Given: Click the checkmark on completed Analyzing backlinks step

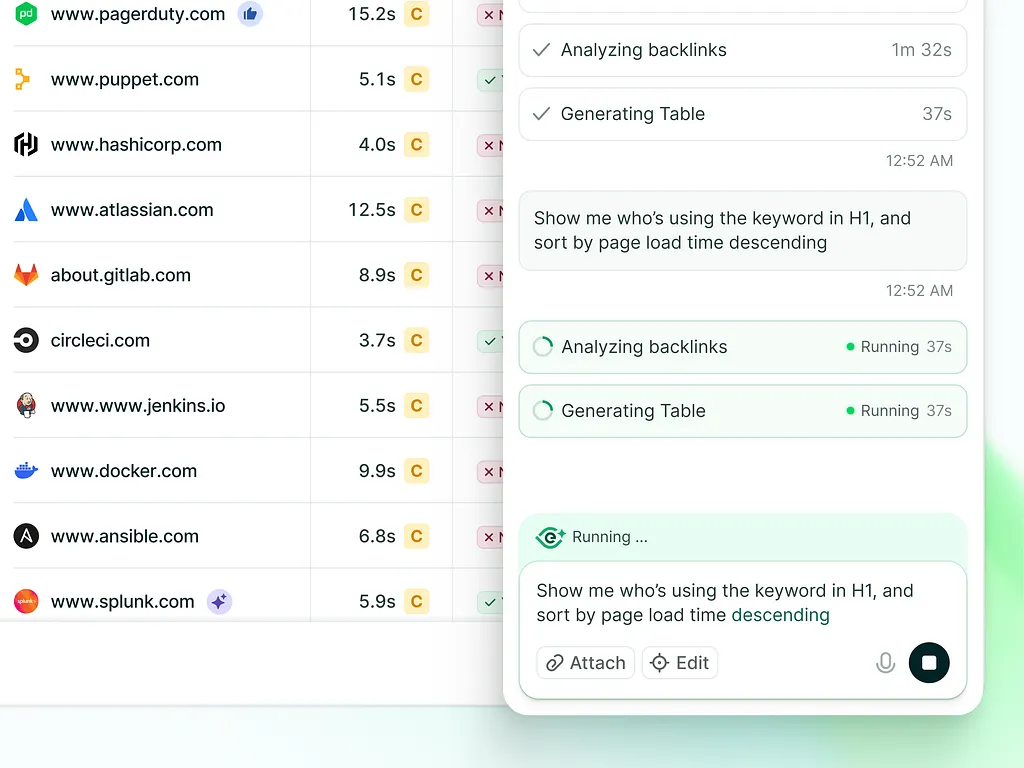Looking at the screenshot, I should pyautogui.click(x=541, y=50).
